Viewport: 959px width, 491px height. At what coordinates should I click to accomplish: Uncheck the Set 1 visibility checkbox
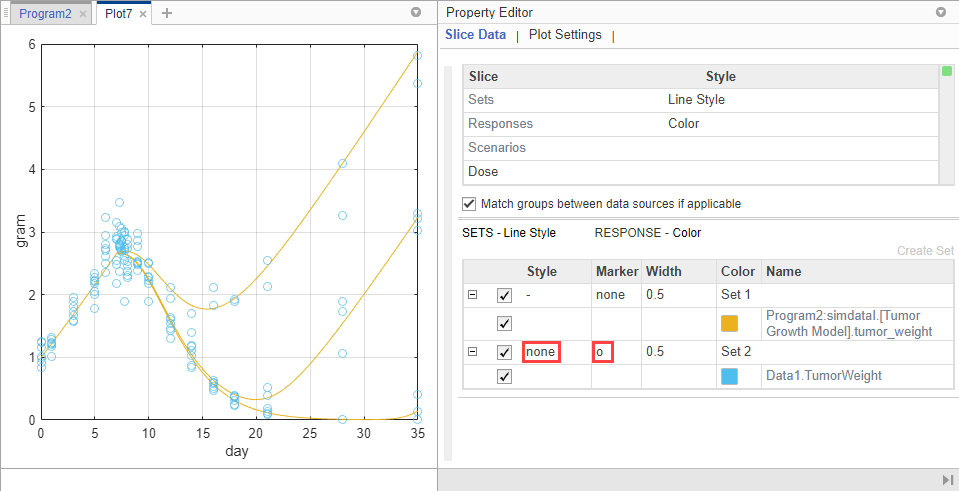pos(504,296)
